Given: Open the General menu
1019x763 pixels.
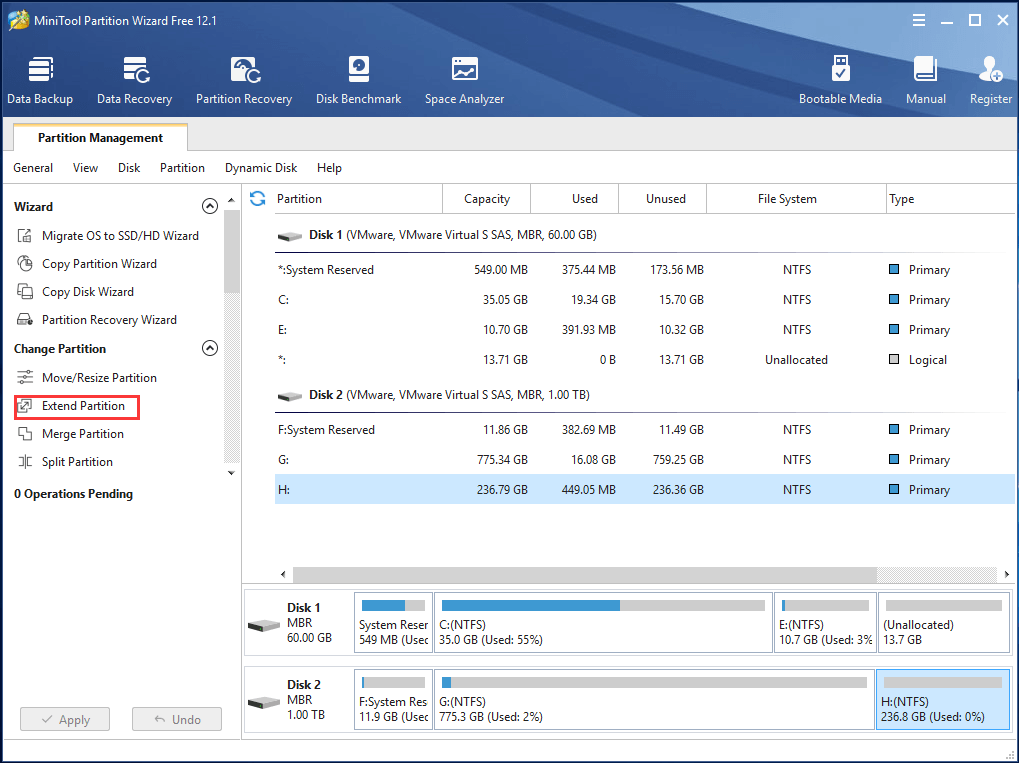Looking at the screenshot, I should click(33, 168).
